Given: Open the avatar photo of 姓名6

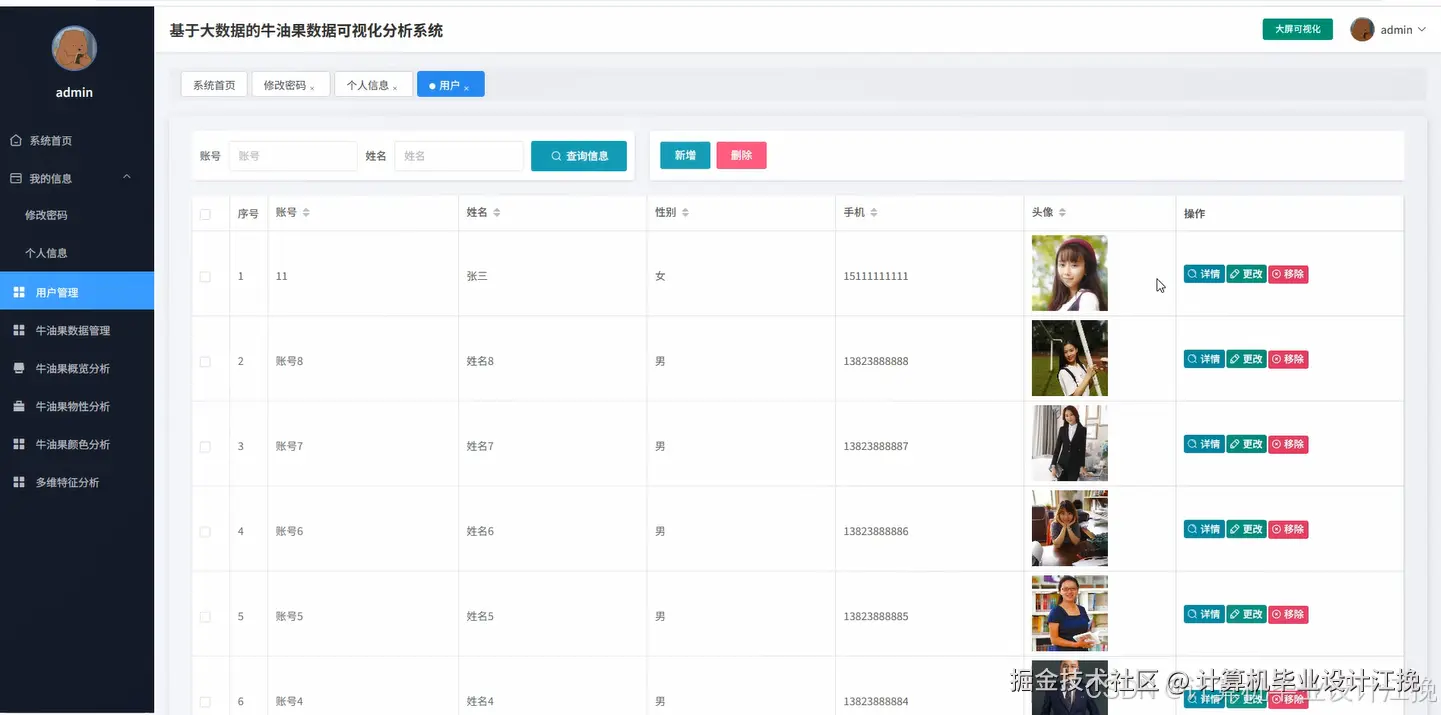Looking at the screenshot, I should [x=1070, y=528].
